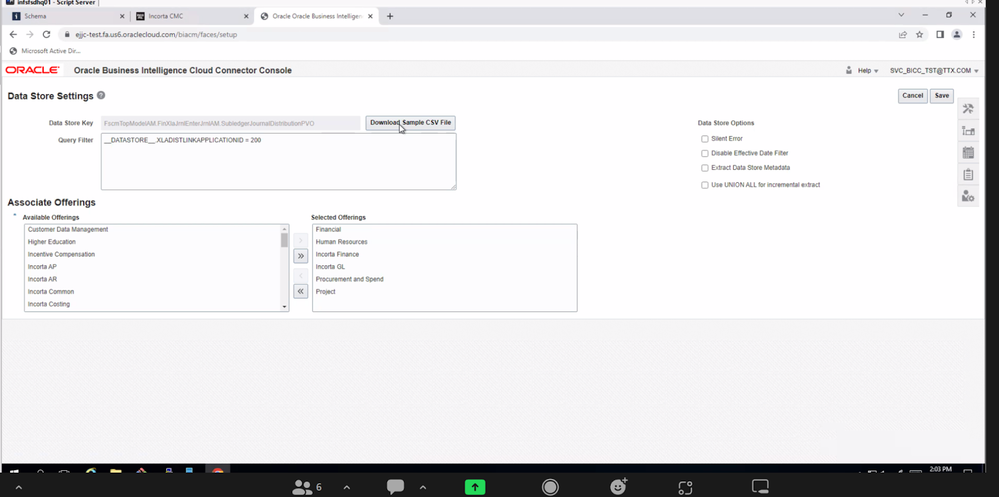This screenshot has height=497, width=999.
Task: Open Chrome profile avatar
Action: 956,34
